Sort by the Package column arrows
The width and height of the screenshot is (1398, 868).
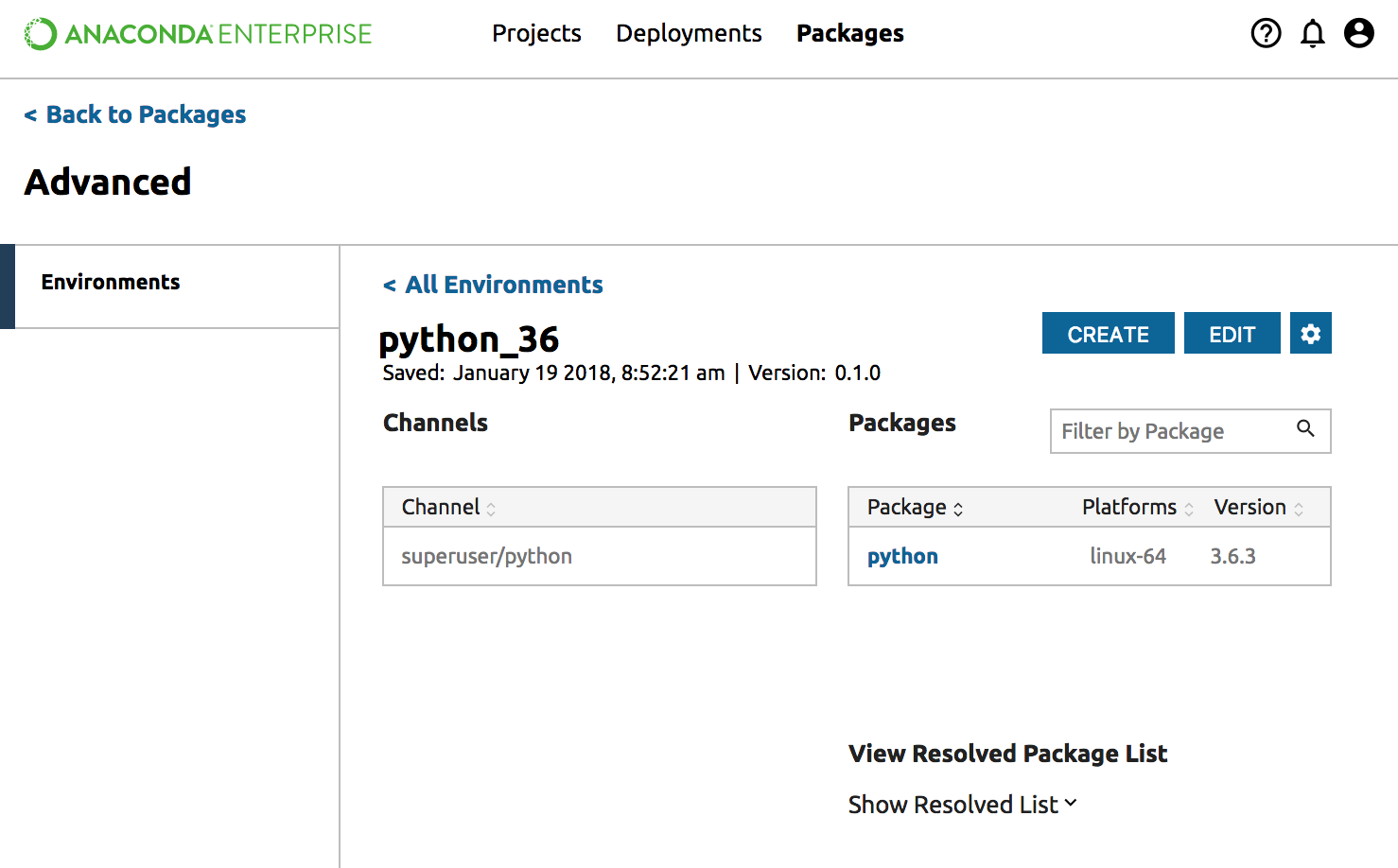click(958, 509)
